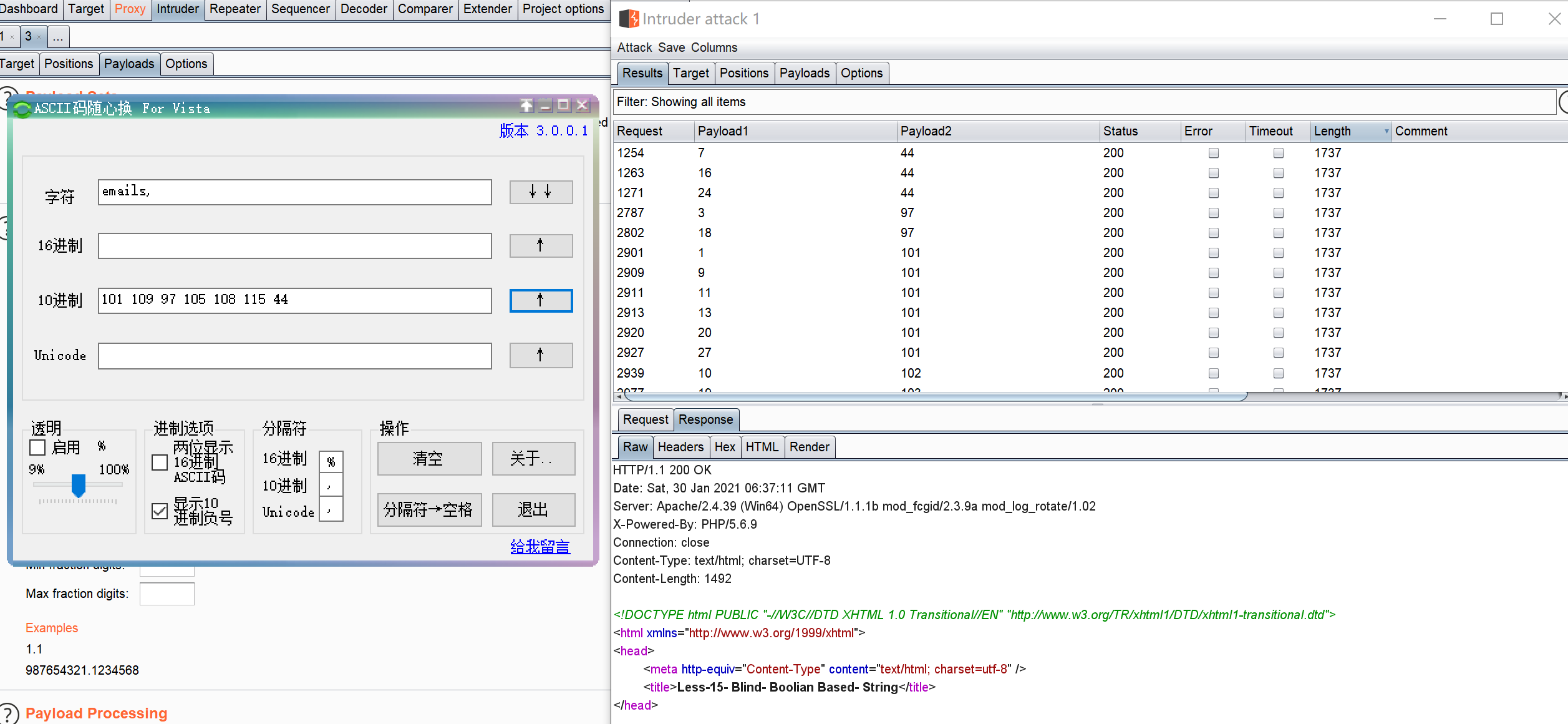The height and width of the screenshot is (724, 1568).
Task: Open the 给我留言 link
Action: (x=540, y=547)
